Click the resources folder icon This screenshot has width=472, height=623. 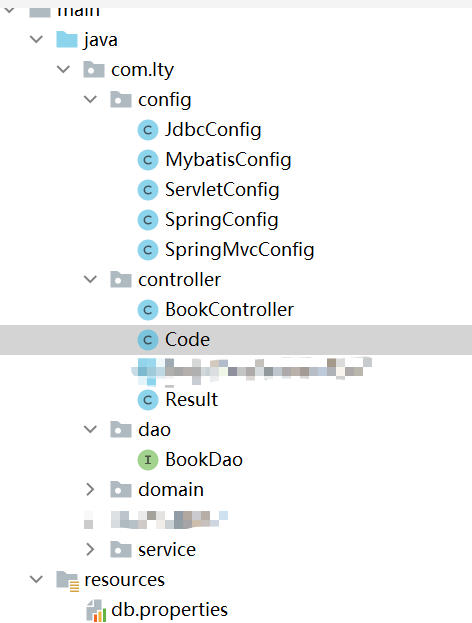click(x=68, y=580)
